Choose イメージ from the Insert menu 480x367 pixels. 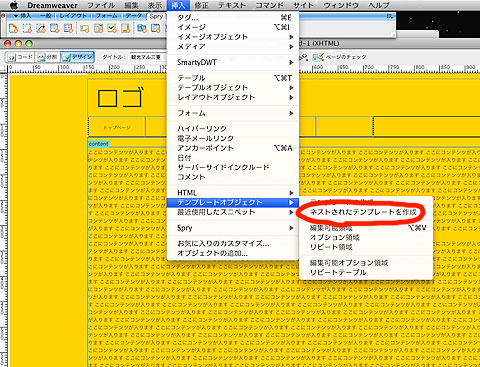point(233,27)
